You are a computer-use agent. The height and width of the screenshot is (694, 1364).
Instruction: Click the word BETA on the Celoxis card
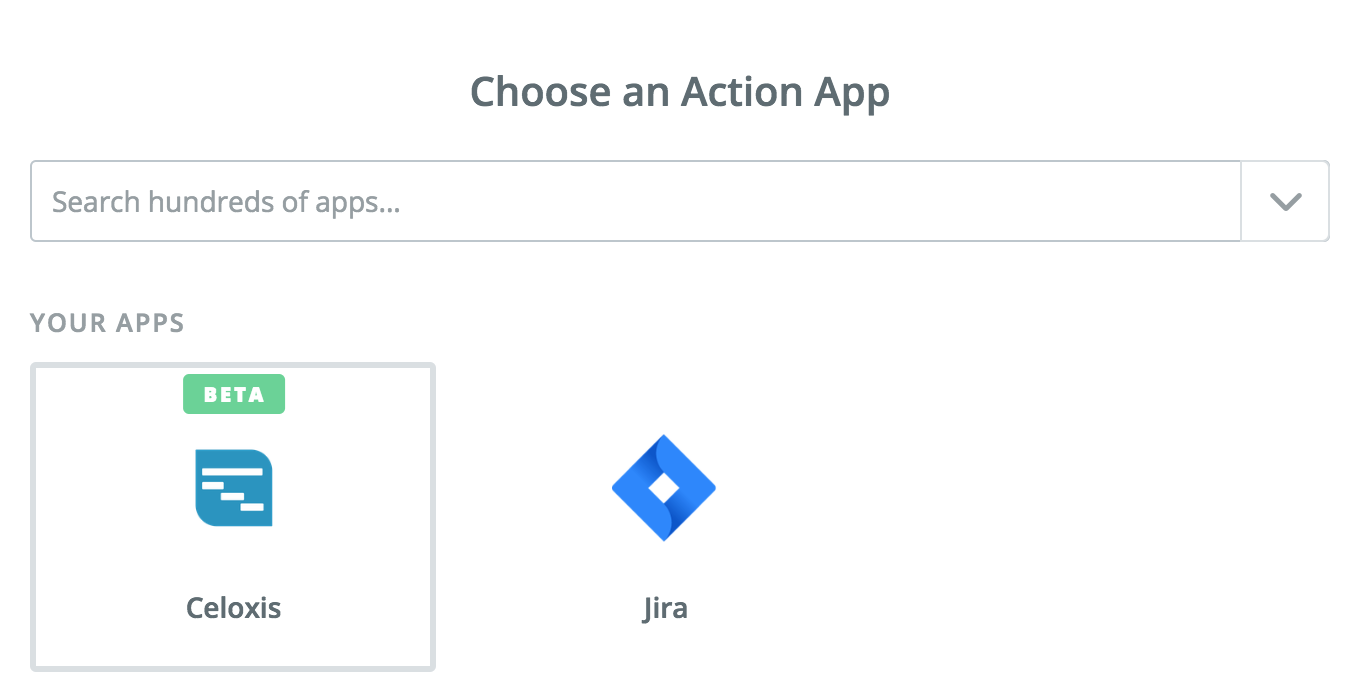[x=234, y=394]
